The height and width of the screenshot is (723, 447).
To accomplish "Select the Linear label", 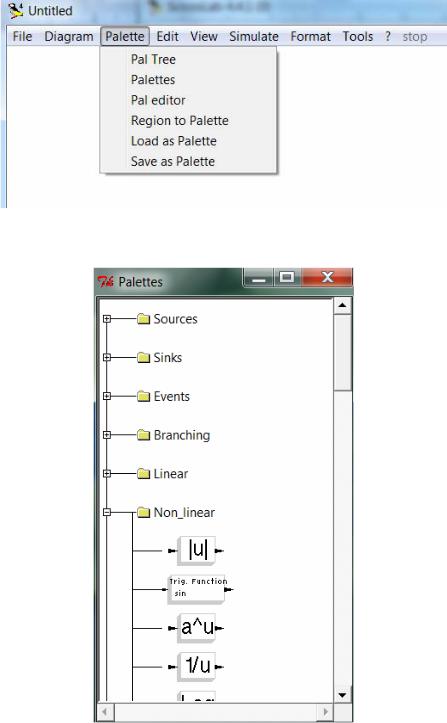I will [171, 474].
